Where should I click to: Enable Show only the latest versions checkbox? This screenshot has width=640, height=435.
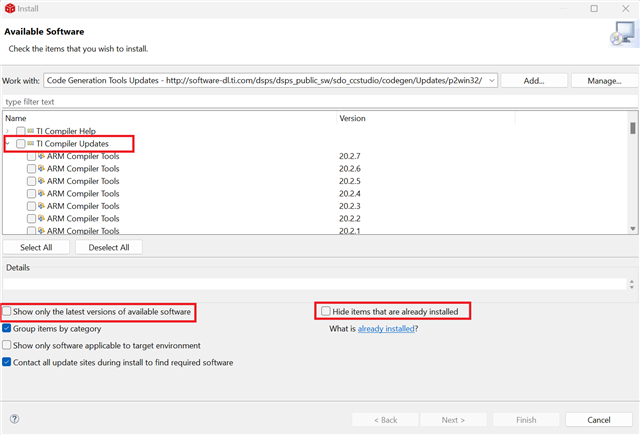click(x=7, y=311)
